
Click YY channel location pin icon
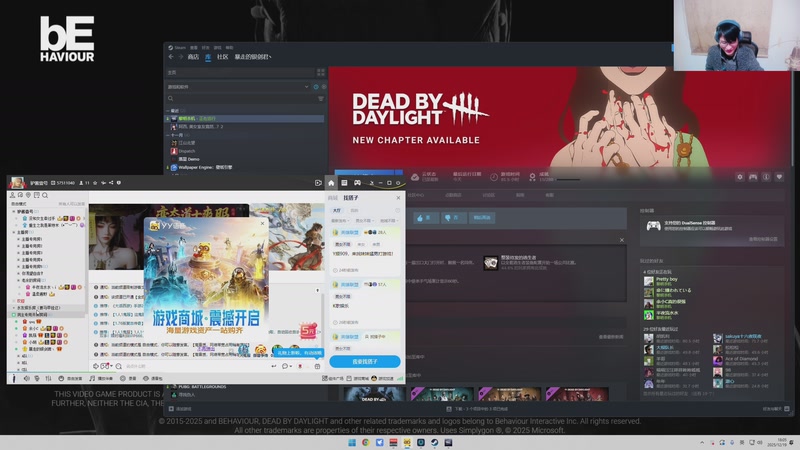(x=29, y=195)
